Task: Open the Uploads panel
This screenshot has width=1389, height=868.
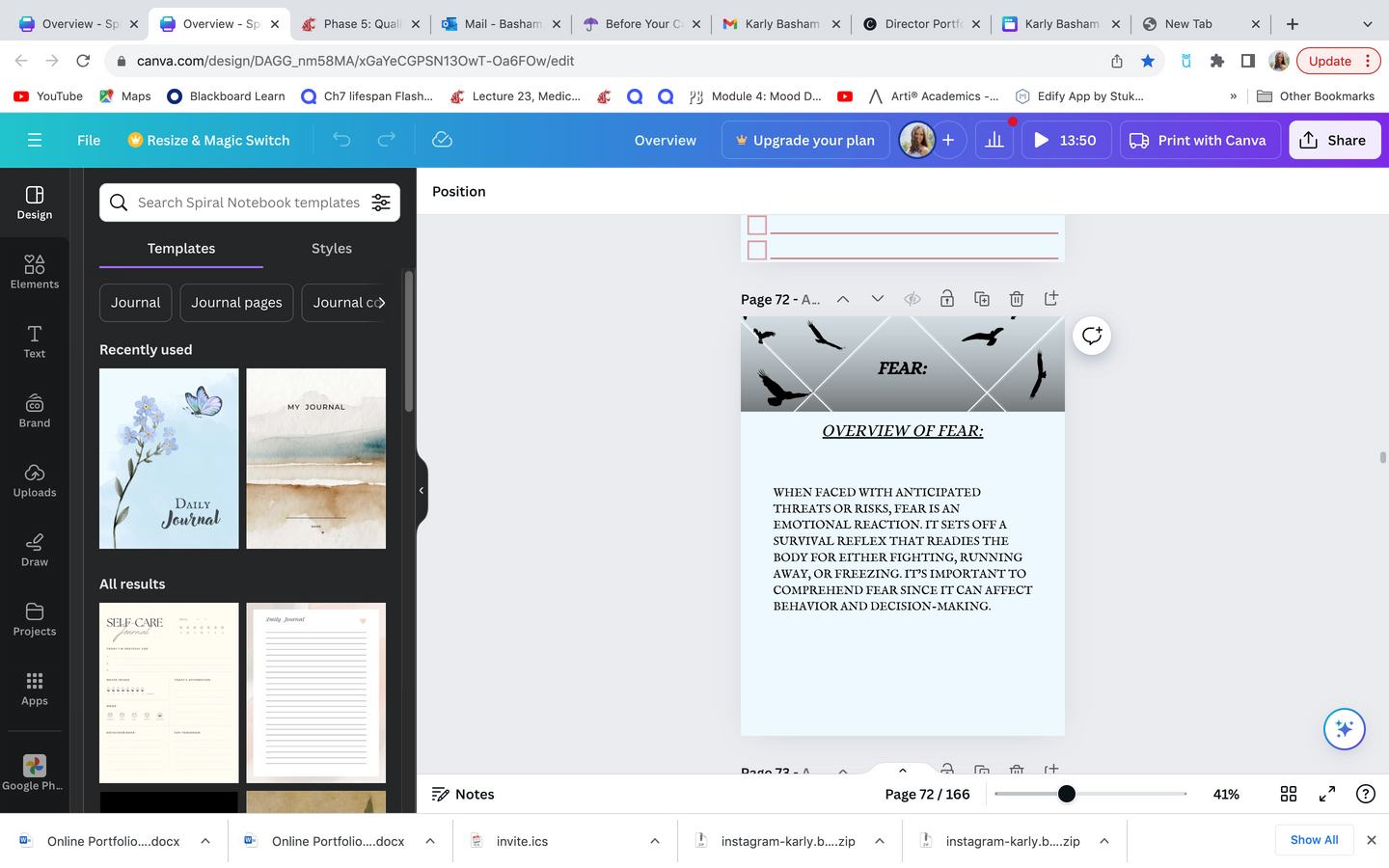Action: pos(35,479)
